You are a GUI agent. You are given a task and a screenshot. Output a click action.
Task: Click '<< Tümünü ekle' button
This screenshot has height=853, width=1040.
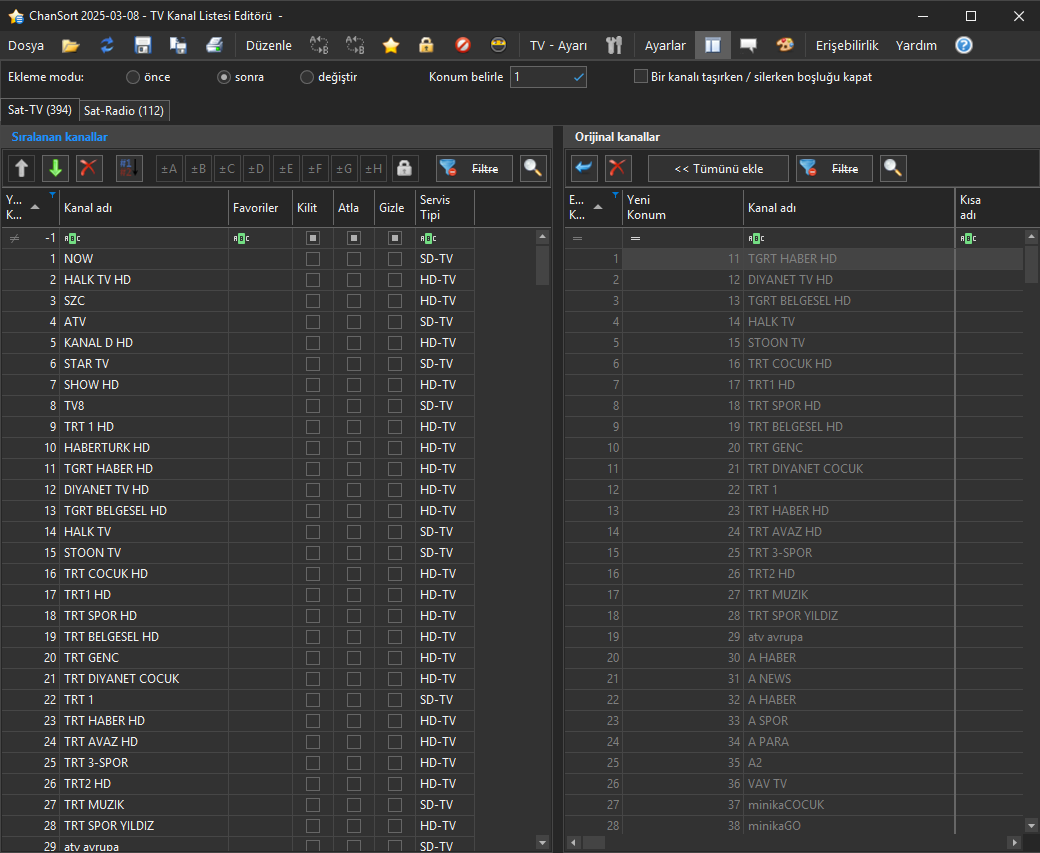click(718, 168)
